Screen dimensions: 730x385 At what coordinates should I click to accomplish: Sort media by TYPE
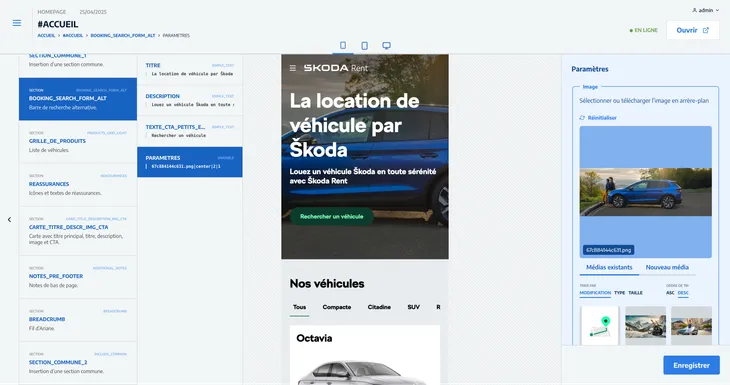619,293
